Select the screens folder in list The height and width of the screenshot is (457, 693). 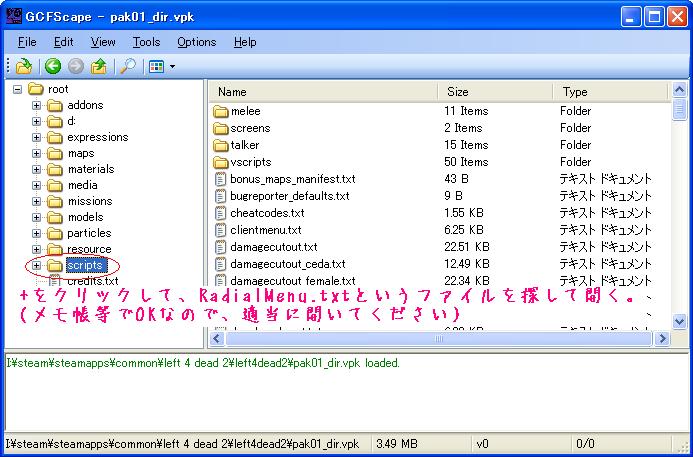point(241,128)
